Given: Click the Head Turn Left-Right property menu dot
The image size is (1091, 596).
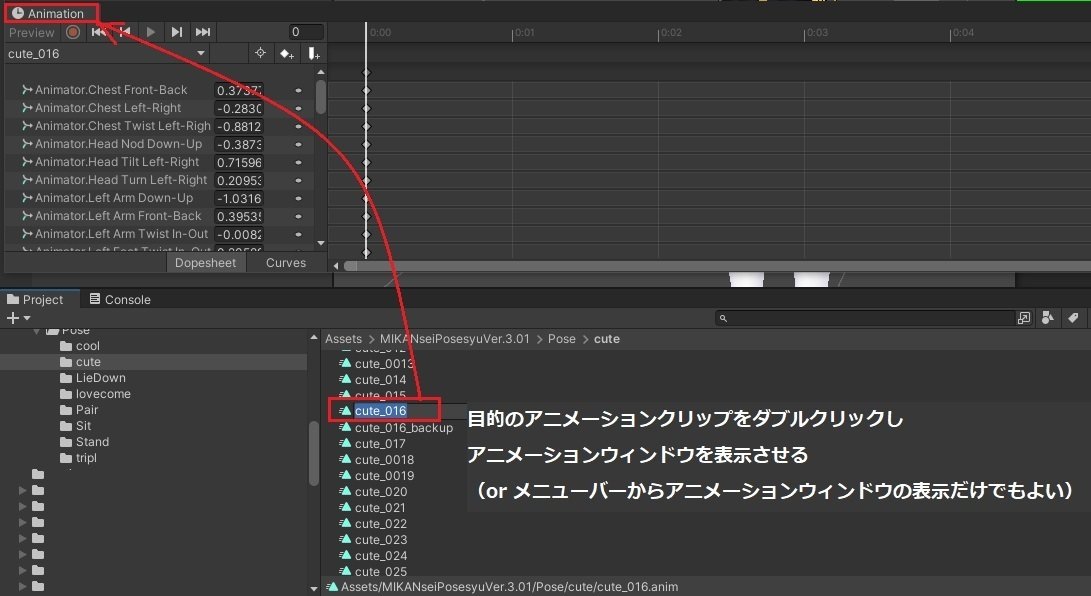Looking at the screenshot, I should click(298, 181).
